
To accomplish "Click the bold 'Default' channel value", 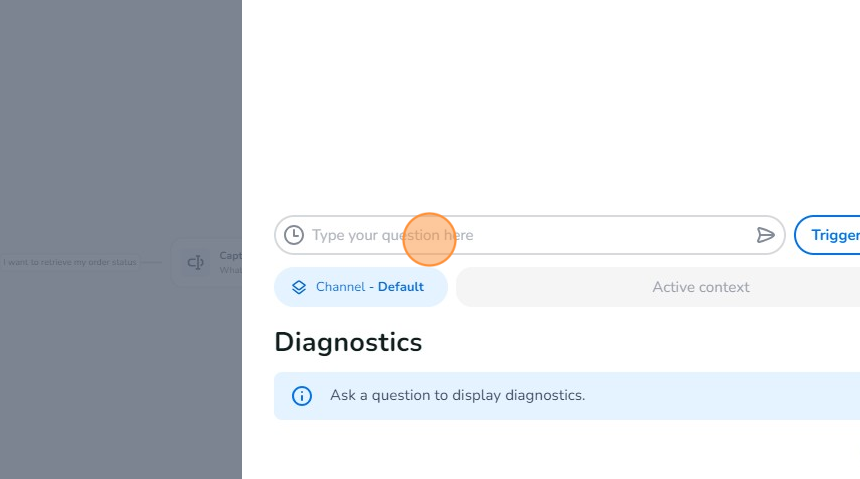I will pos(401,287).
